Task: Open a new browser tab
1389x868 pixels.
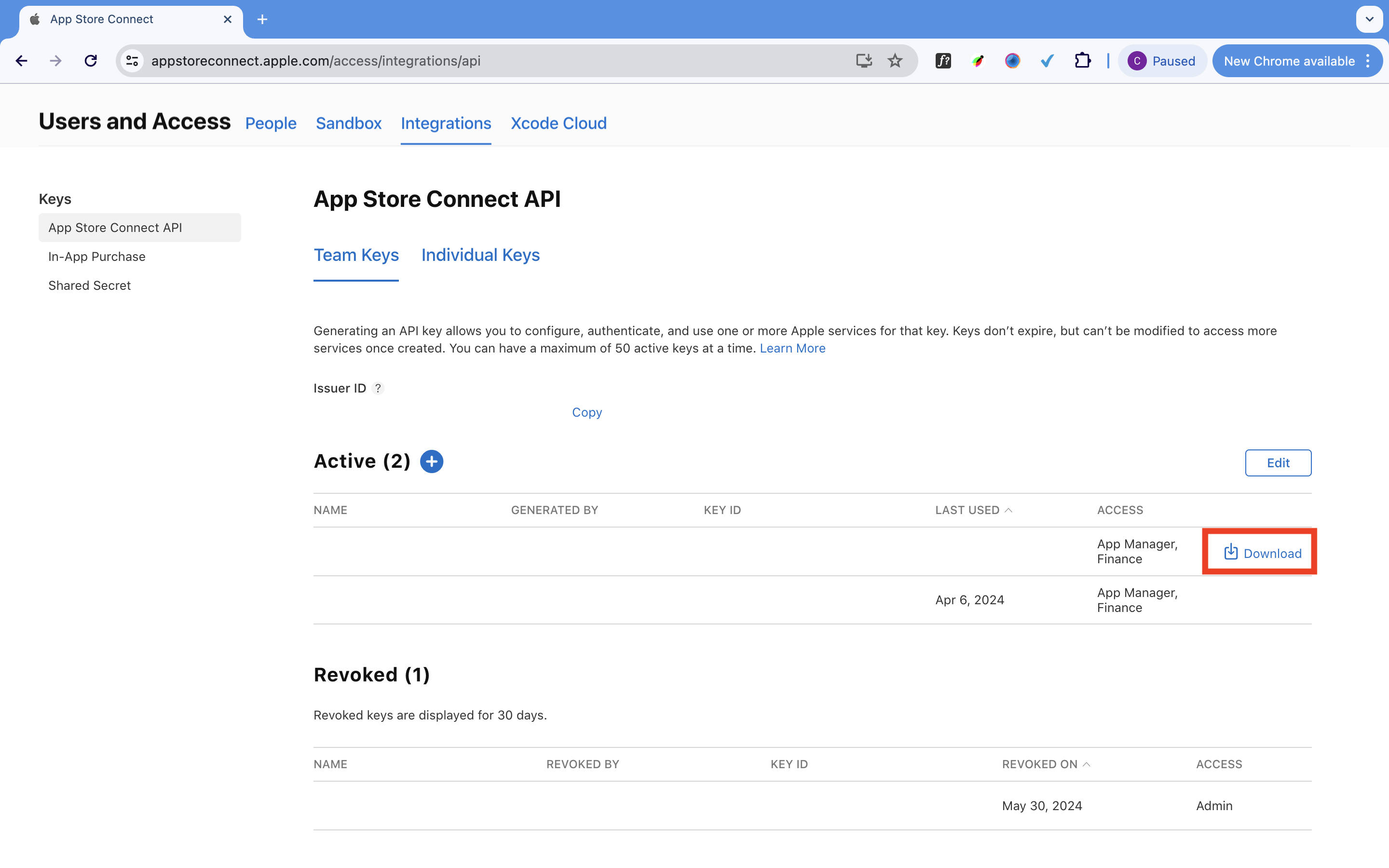Action: [262, 19]
